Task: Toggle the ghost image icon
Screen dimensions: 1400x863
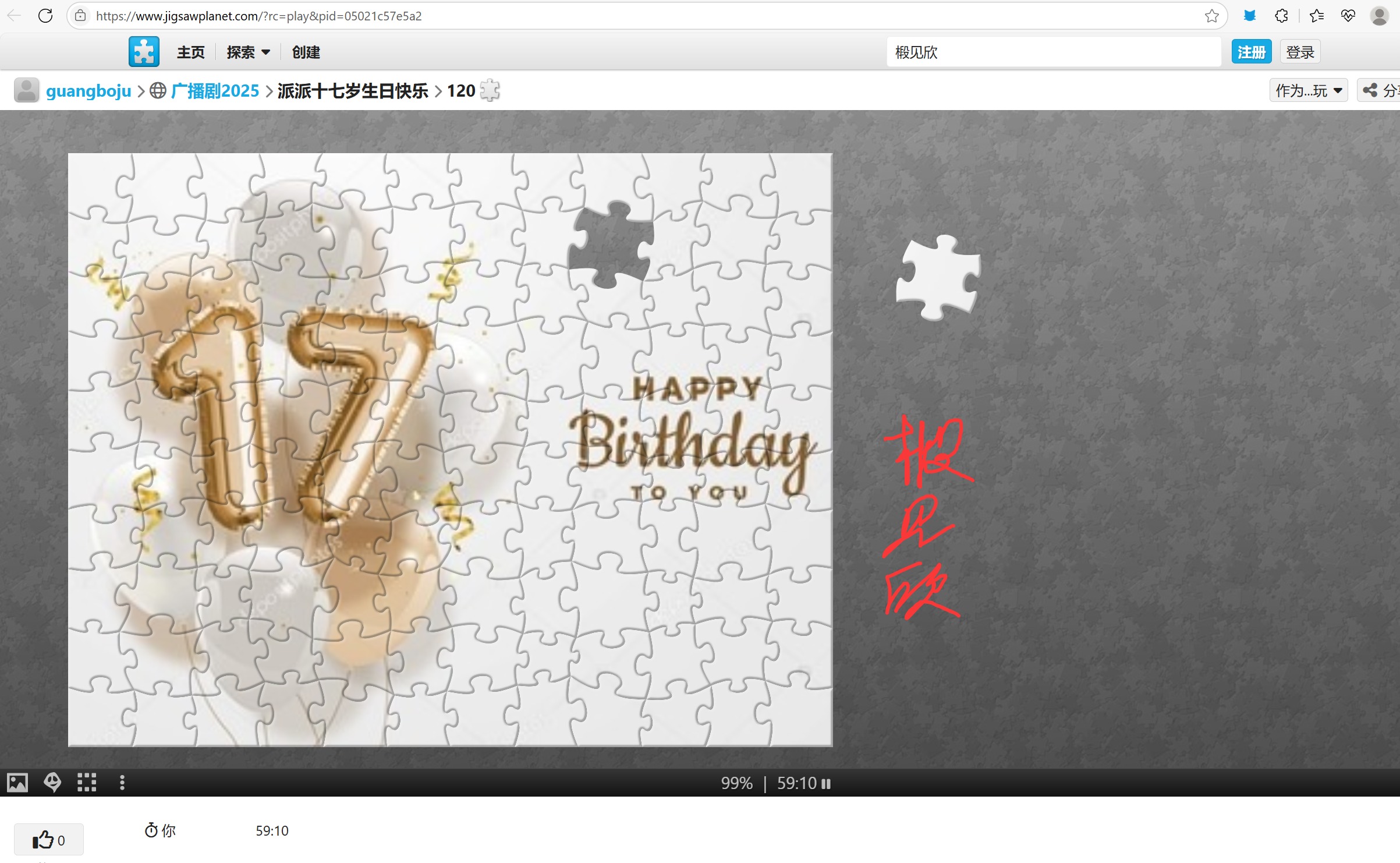Action: 52,783
